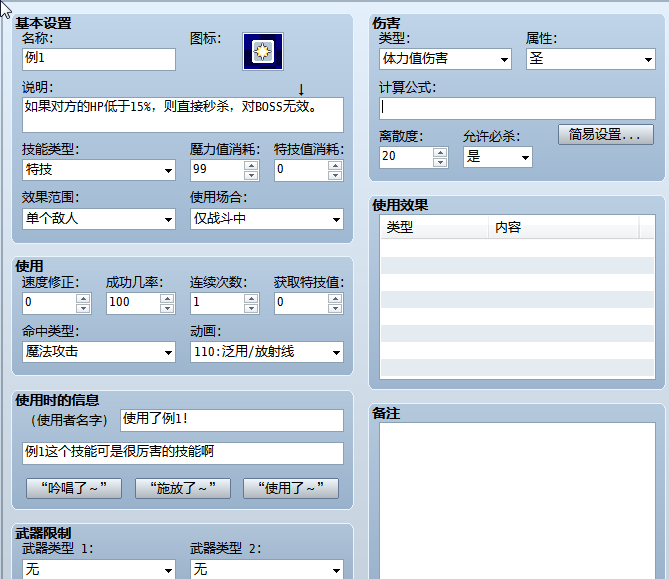Open the 属性 dropdown showing 圣
The width and height of the screenshot is (669, 579).
pos(591,59)
